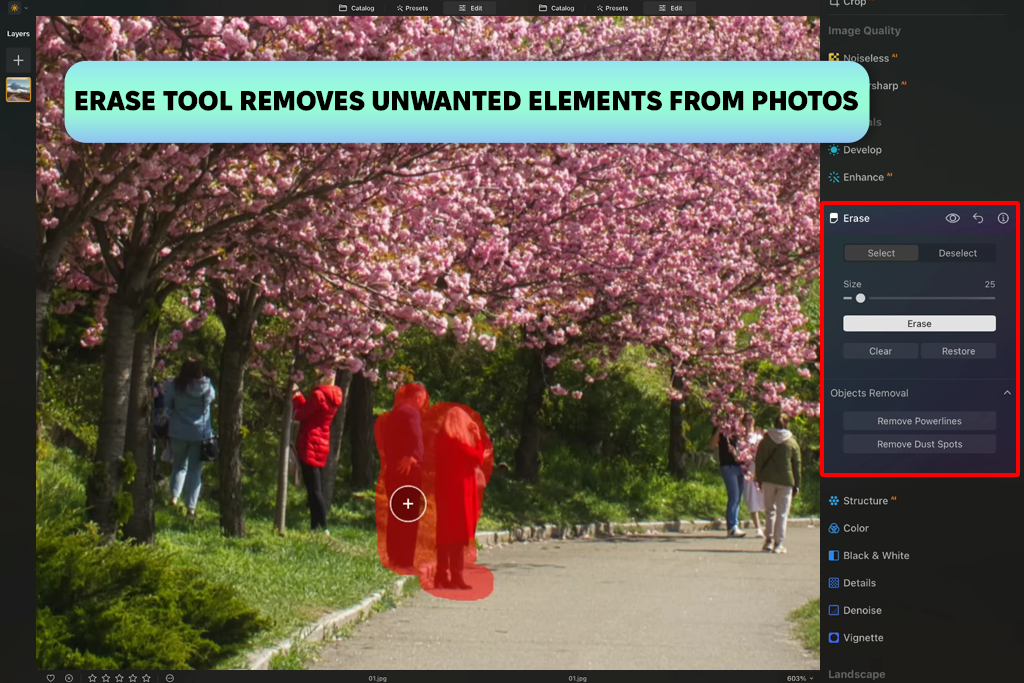The image size is (1024, 683).
Task: Adjust the brush Size slider
Action: 919,298
